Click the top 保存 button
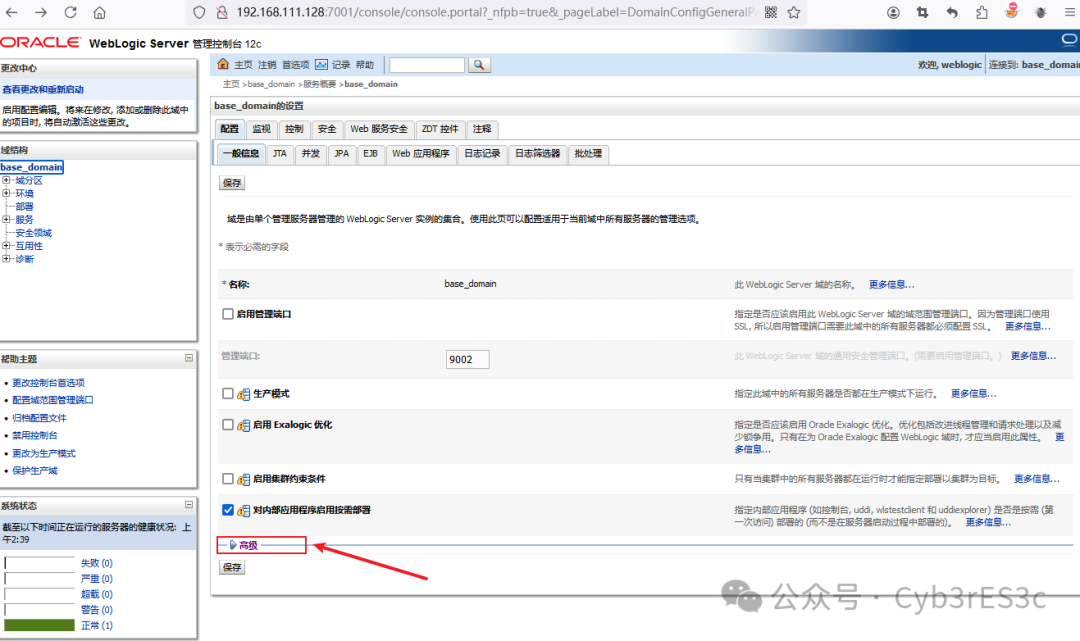The height and width of the screenshot is (641, 1080). tap(232, 183)
